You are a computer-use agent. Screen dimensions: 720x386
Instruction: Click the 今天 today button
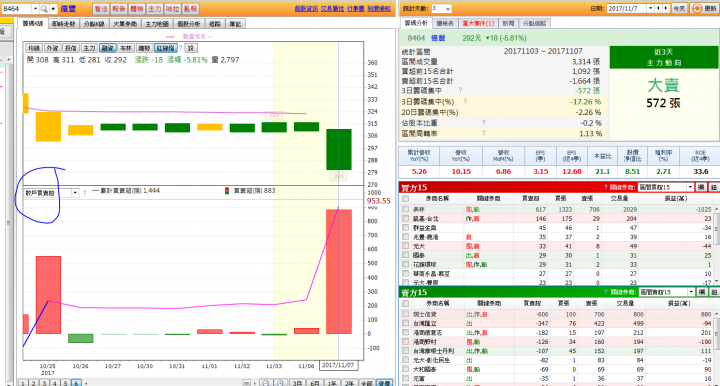(x=679, y=8)
